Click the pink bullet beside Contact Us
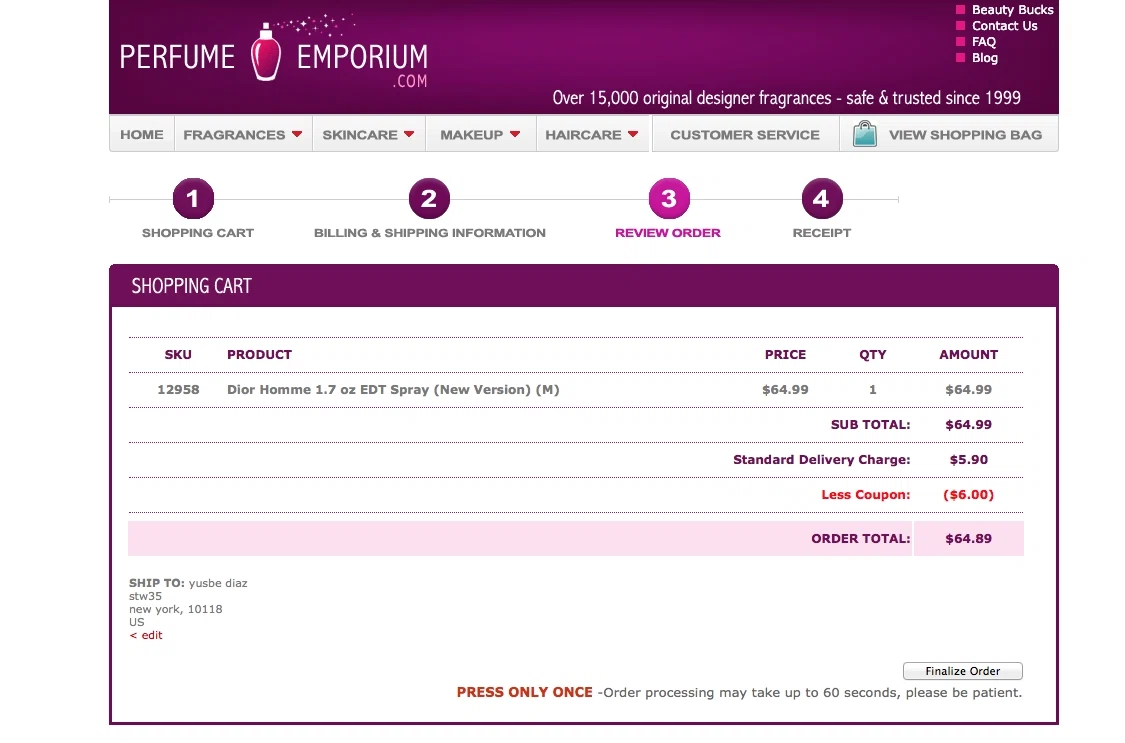This screenshot has width=1125, height=743. coord(960,26)
